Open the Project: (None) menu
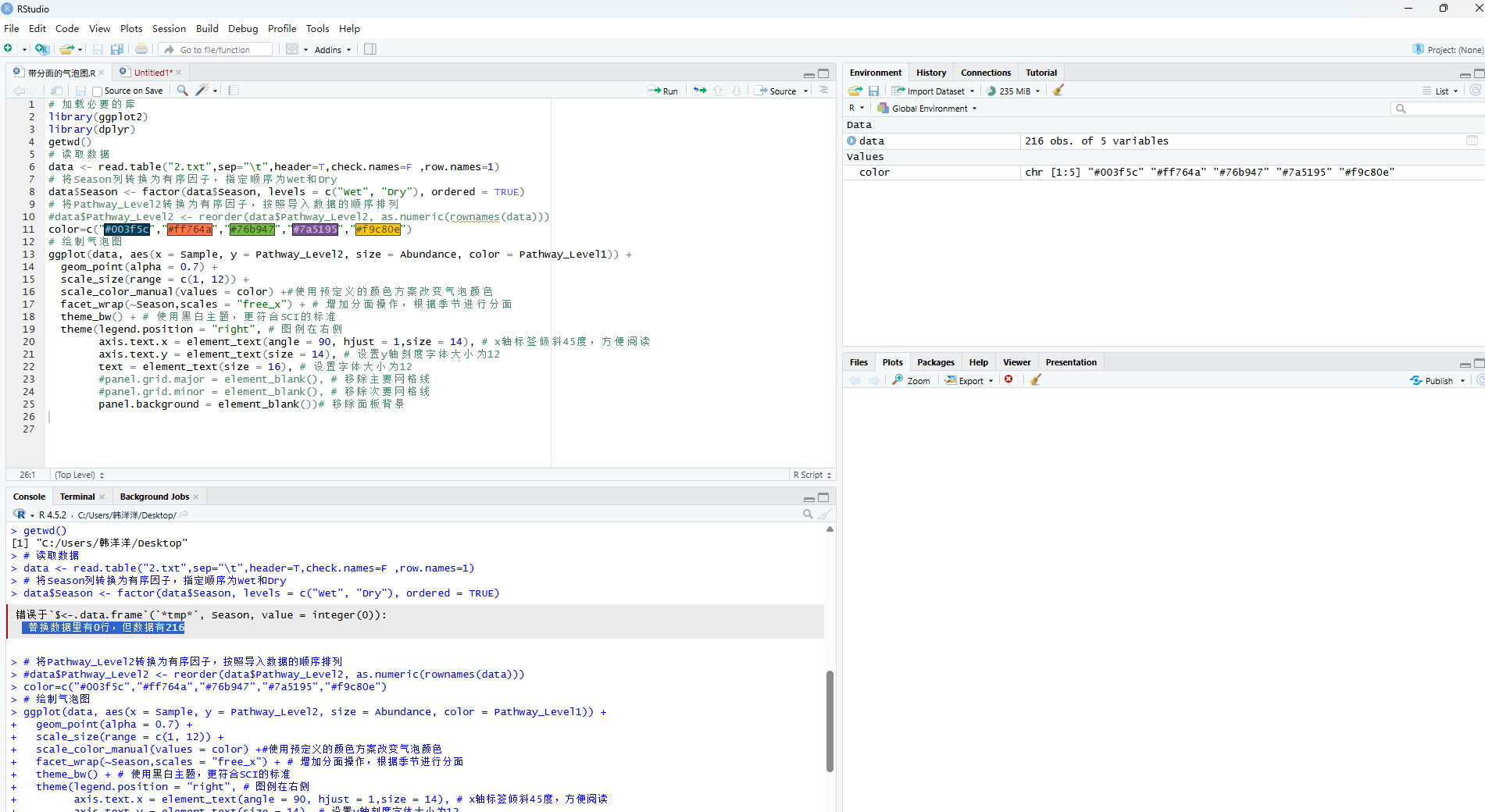The width and height of the screenshot is (1485, 812). [1448, 49]
